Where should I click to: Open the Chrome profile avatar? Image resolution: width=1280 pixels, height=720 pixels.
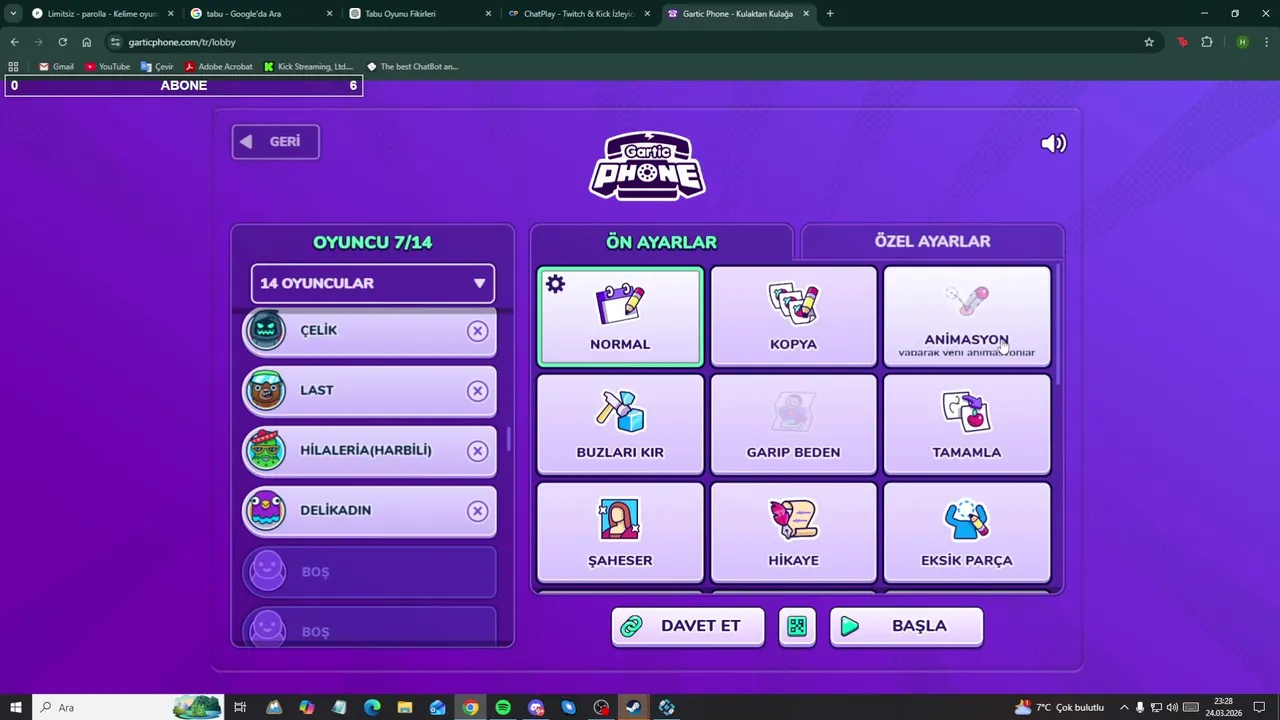pos(1242,42)
